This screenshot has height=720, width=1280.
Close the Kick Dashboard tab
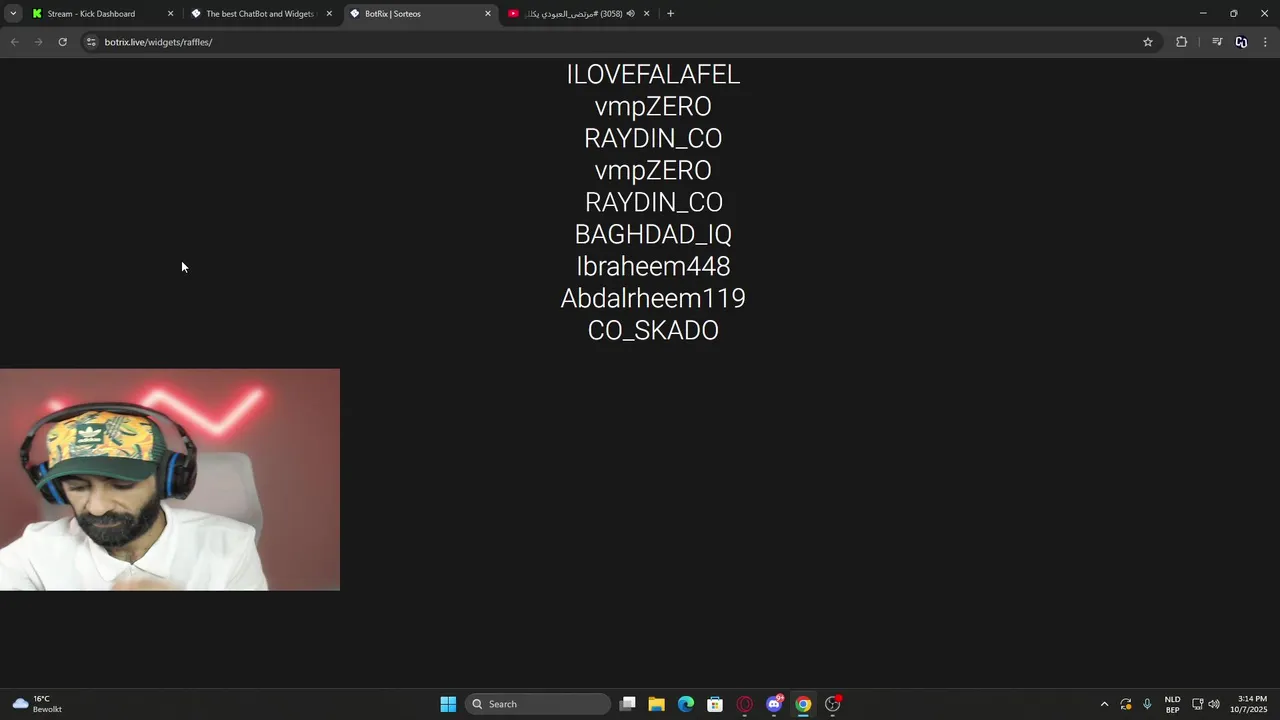pyautogui.click(x=170, y=14)
